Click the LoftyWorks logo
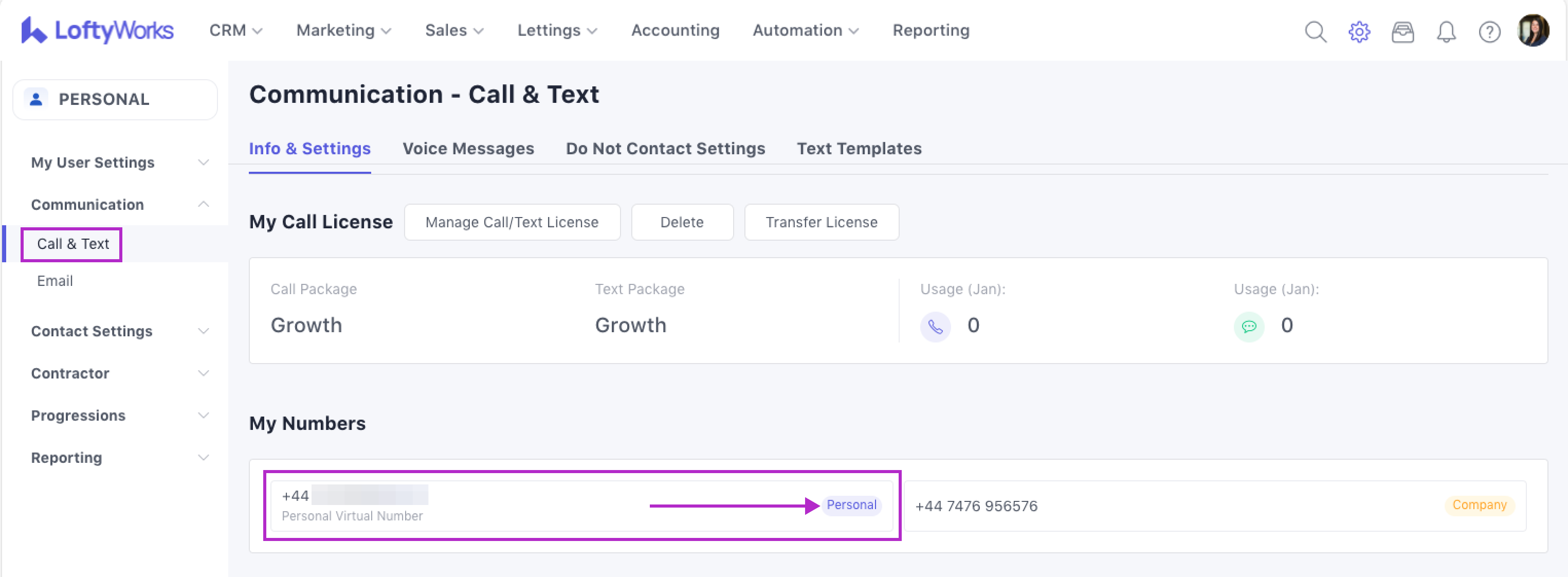This screenshot has height=577, width=1568. coord(97,30)
